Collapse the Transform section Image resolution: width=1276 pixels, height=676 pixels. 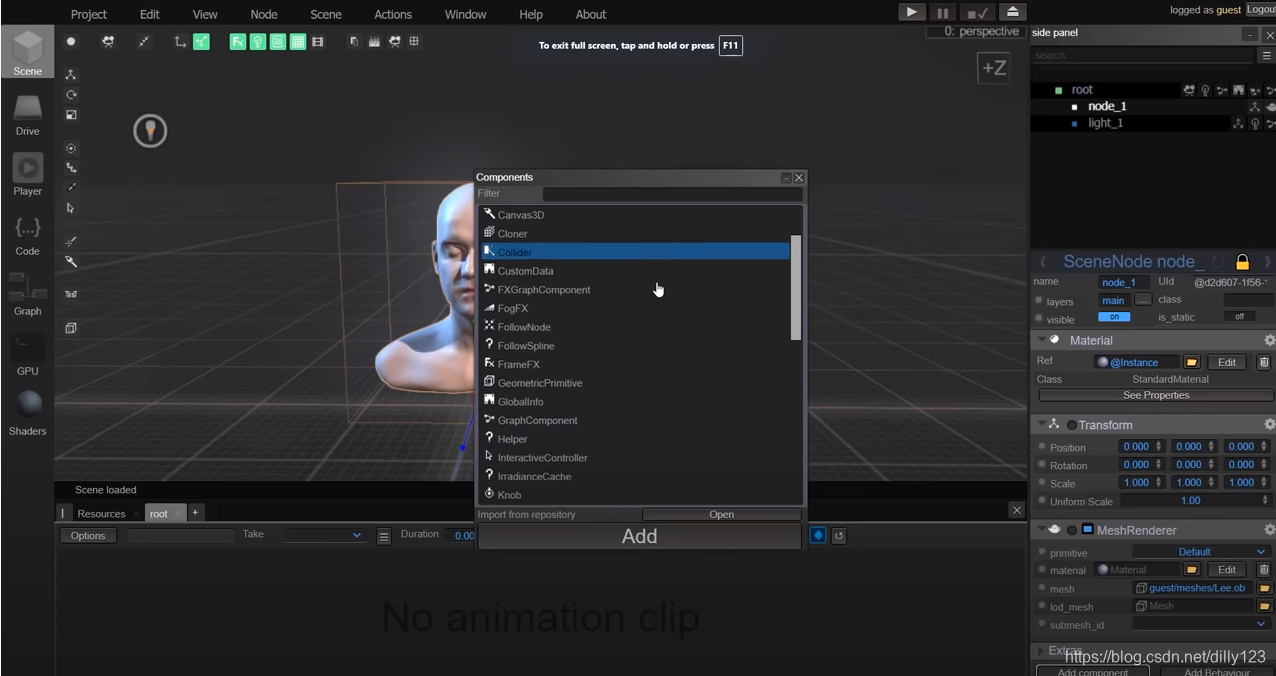[x=1043, y=424]
